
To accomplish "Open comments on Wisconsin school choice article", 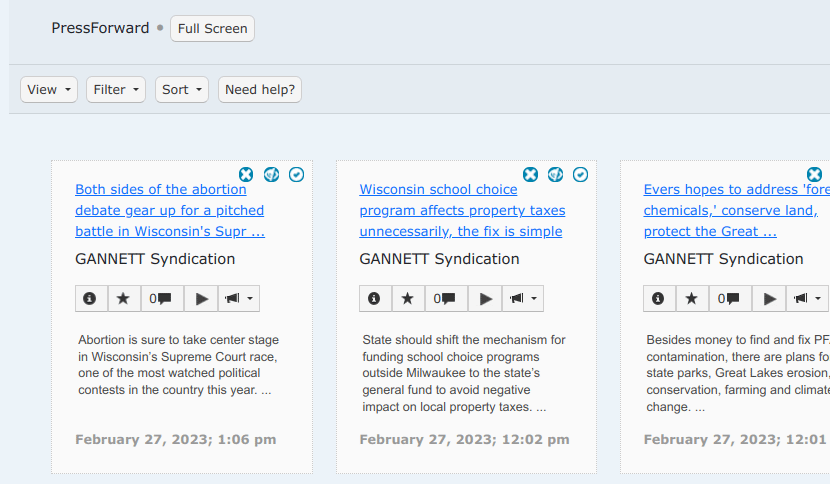I will pyautogui.click(x=446, y=299).
